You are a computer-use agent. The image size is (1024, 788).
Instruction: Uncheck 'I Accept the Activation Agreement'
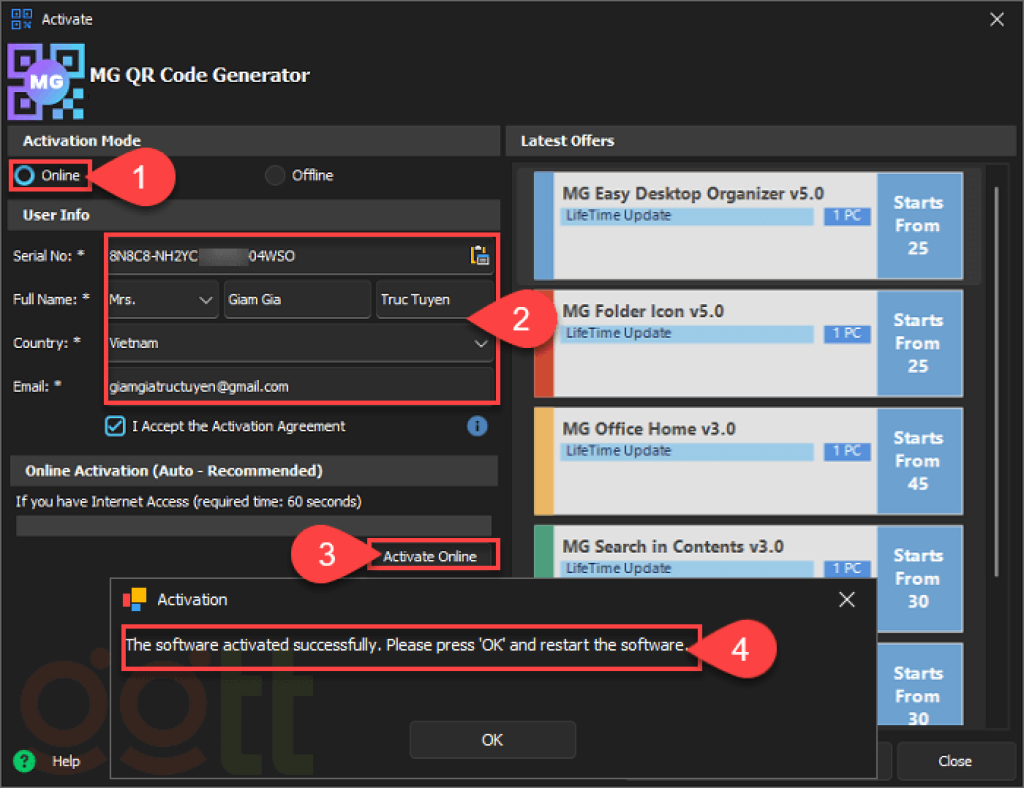pyautogui.click(x=114, y=426)
